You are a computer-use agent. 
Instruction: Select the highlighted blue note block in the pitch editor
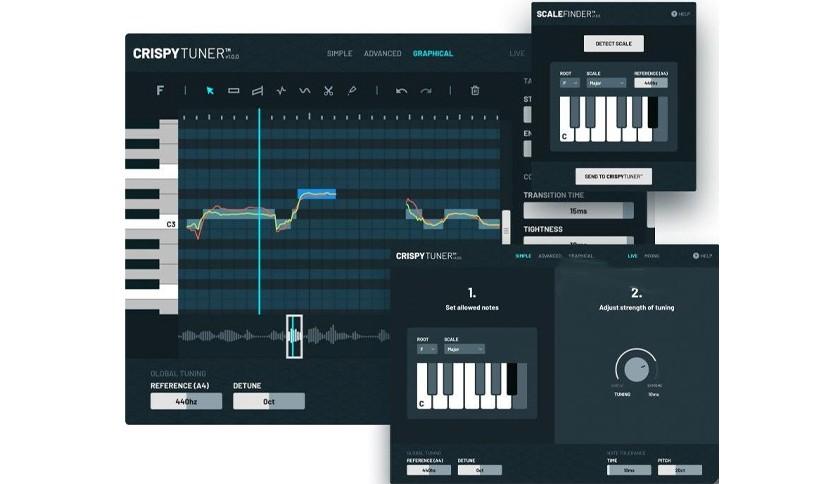point(317,193)
